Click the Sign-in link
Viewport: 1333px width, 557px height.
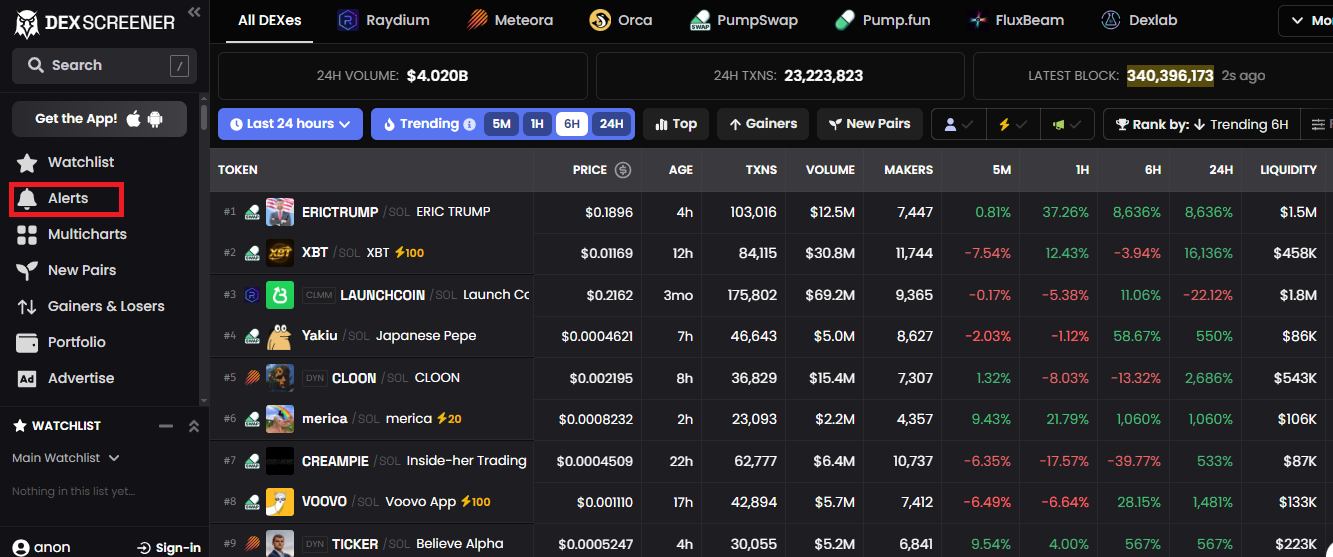click(x=169, y=547)
